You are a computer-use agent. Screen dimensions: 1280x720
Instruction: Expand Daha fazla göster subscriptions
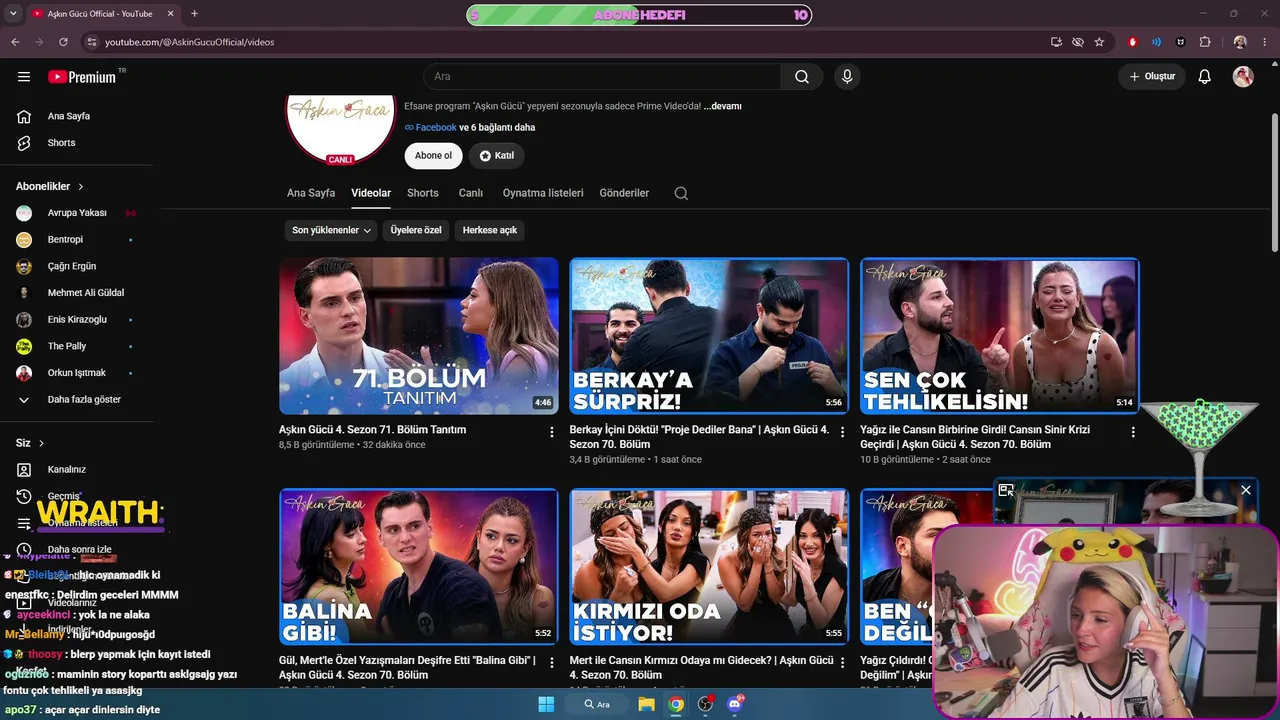tap(84, 400)
